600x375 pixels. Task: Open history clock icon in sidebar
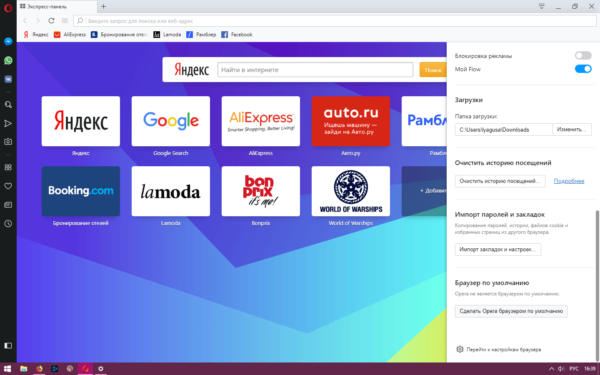(x=8, y=223)
